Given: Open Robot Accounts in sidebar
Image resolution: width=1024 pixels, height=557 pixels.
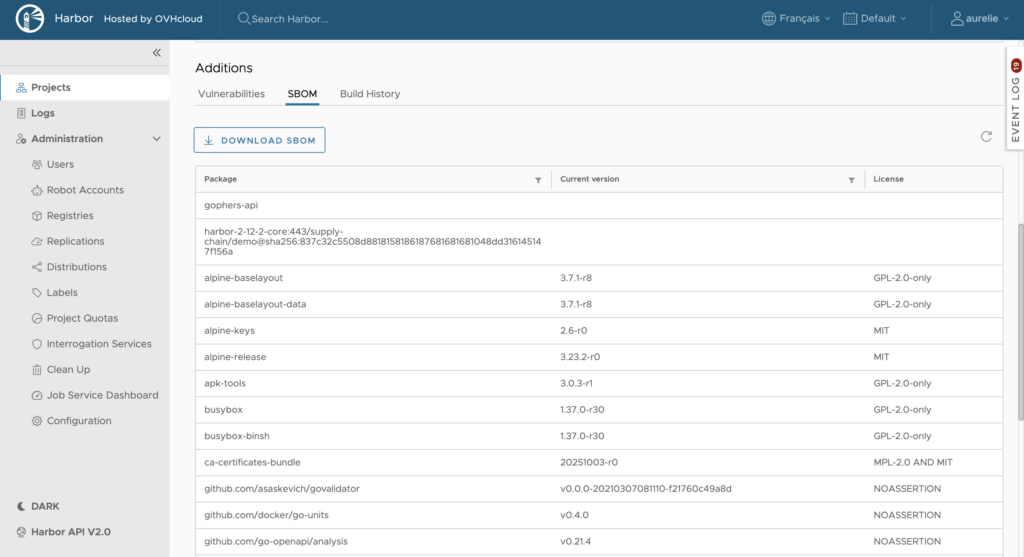Looking at the screenshot, I should click(85, 190).
